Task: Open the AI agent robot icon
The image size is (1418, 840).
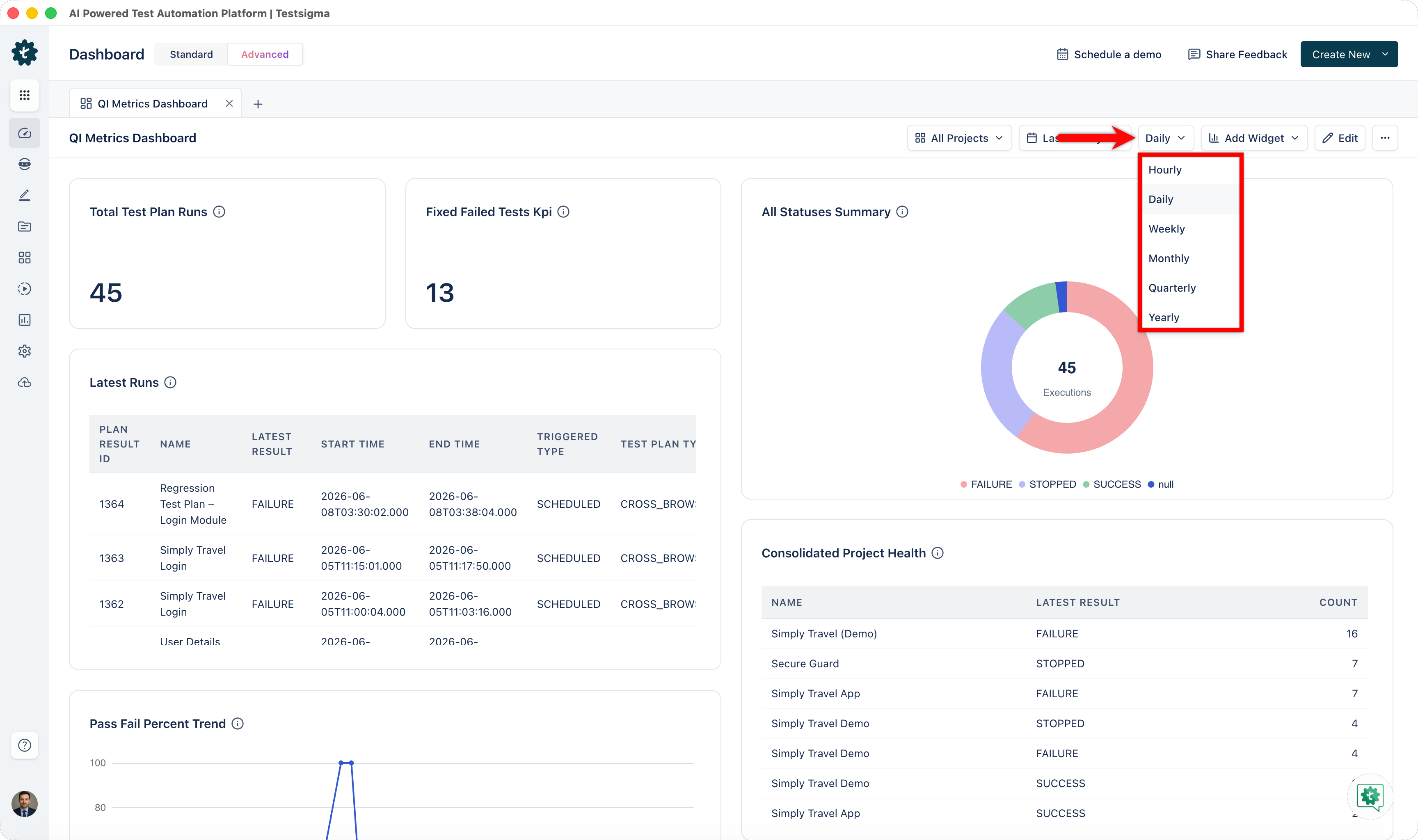Action: pos(24,164)
